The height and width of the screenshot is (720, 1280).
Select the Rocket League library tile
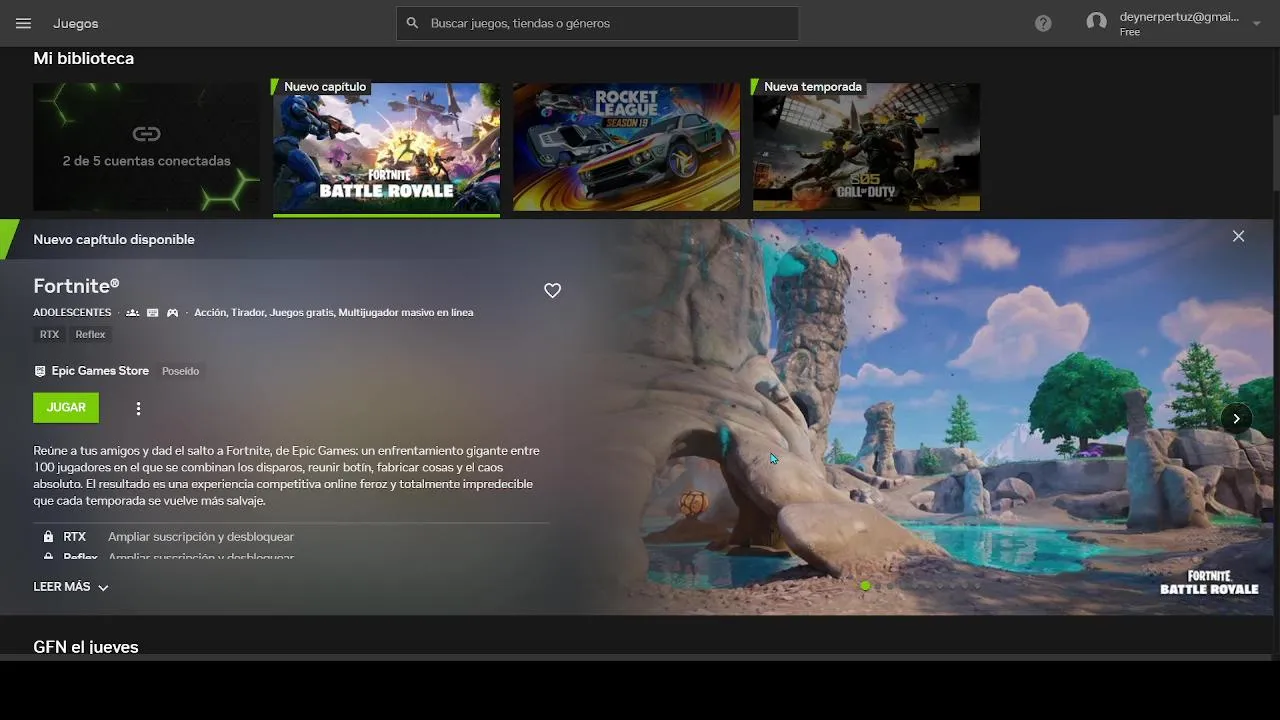tap(626, 147)
